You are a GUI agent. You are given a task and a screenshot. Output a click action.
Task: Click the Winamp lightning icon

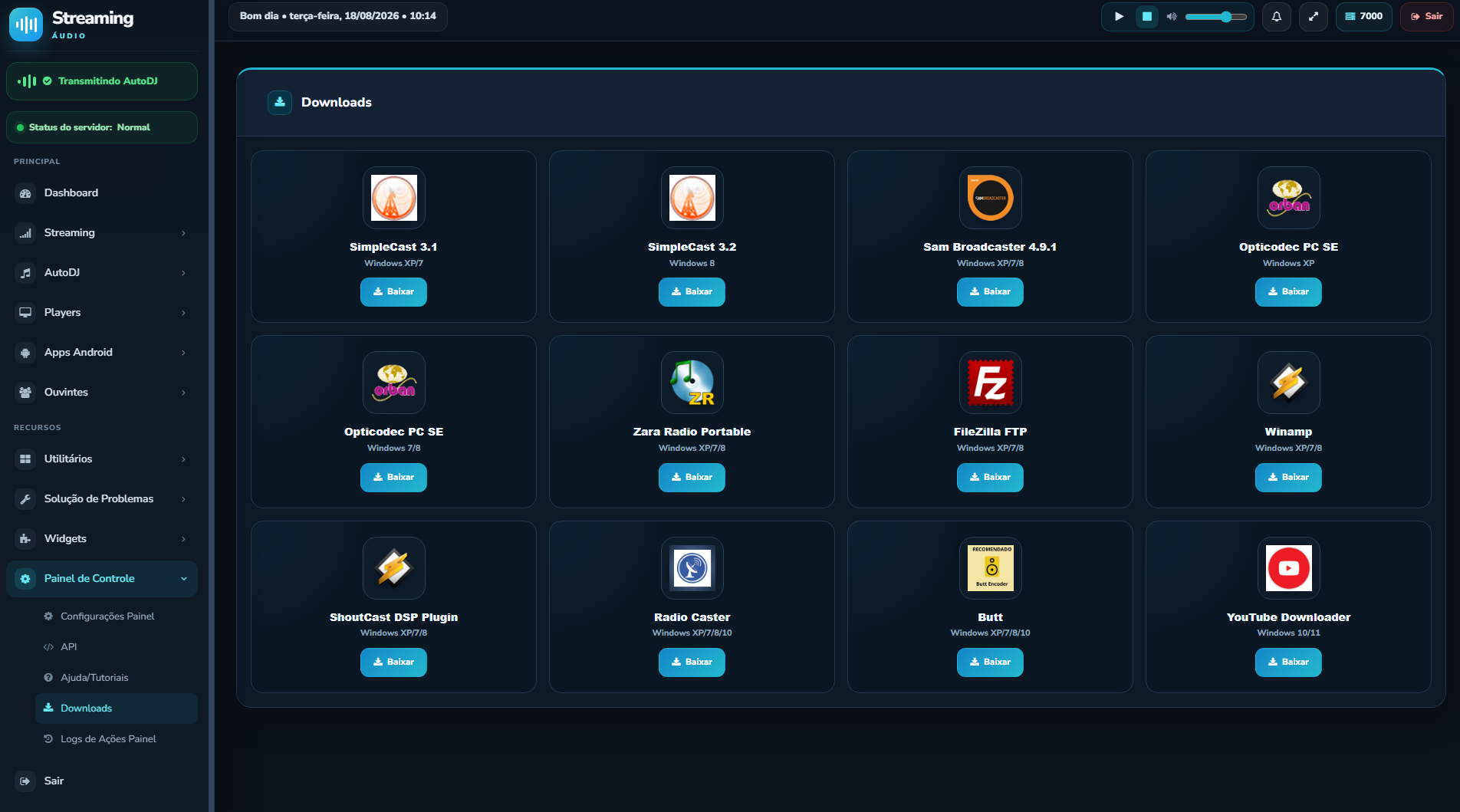click(x=1289, y=383)
